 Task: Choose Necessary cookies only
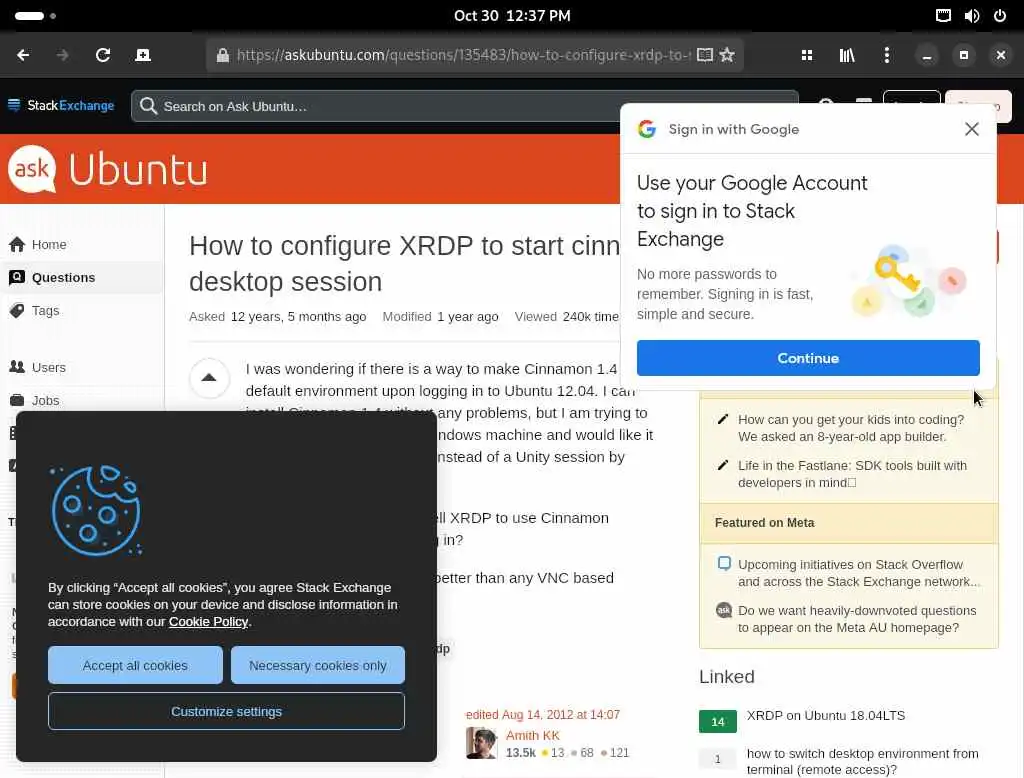(317, 665)
